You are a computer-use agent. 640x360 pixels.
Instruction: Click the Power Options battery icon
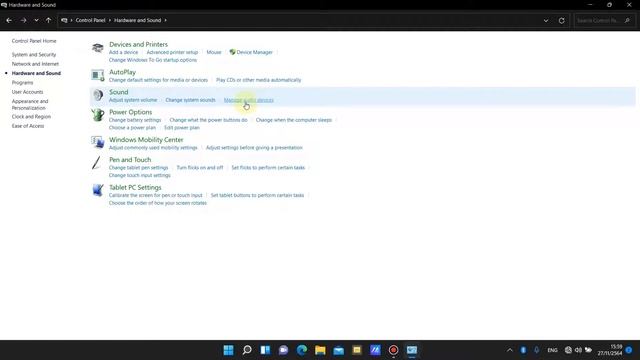[98, 116]
